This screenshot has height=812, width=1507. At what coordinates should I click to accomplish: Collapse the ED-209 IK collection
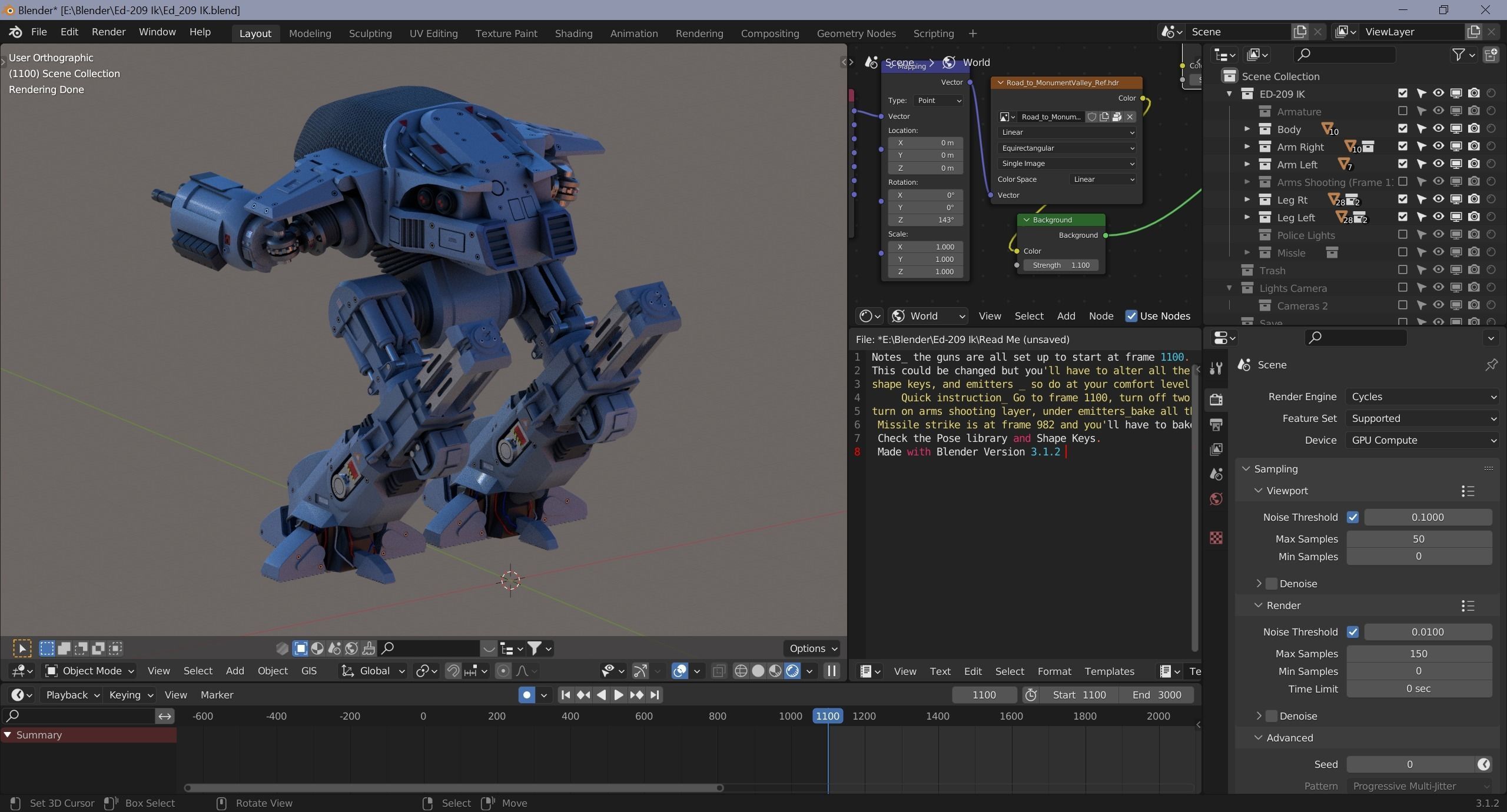[x=1229, y=94]
